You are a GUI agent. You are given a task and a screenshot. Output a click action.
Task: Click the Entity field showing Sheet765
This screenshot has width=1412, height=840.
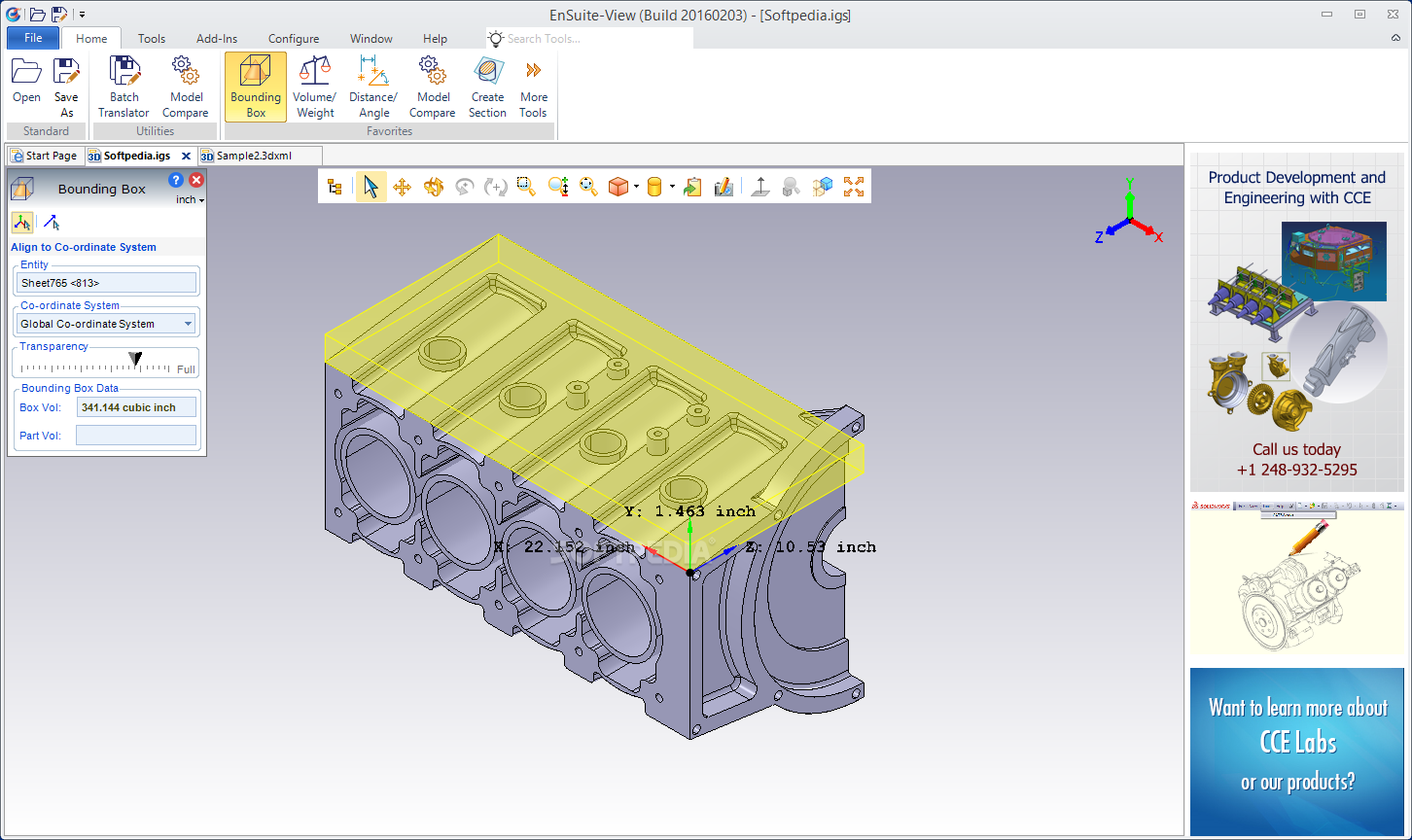tap(107, 283)
